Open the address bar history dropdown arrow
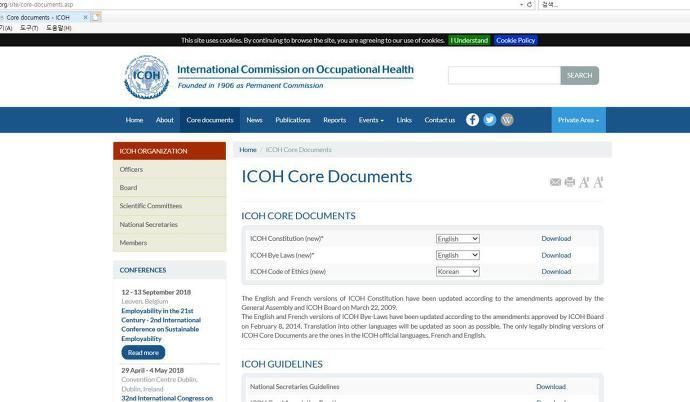 click(x=521, y=4)
